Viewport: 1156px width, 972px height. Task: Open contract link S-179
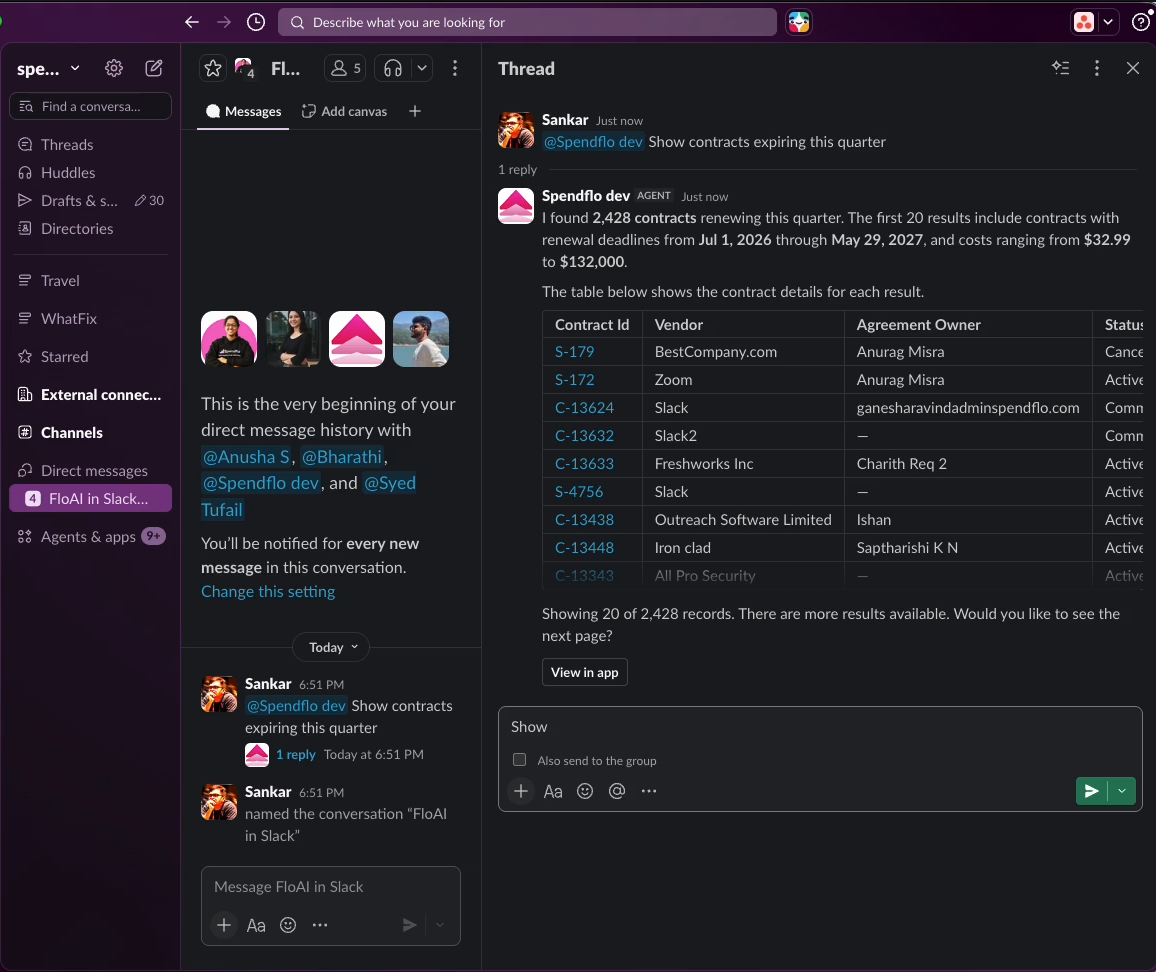pyautogui.click(x=574, y=352)
